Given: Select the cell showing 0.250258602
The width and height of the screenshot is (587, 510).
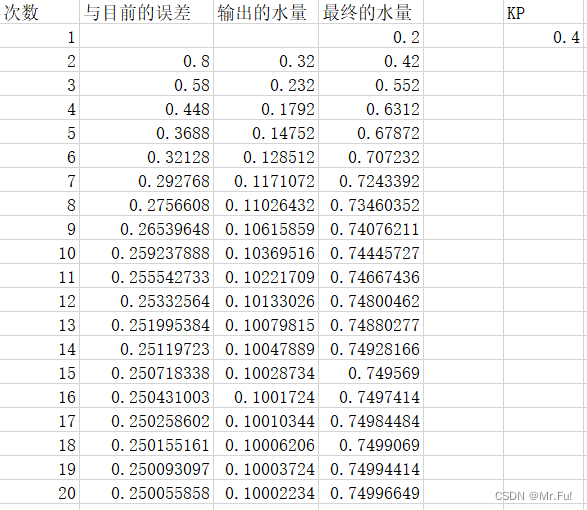Looking at the screenshot, I should (x=146, y=419).
